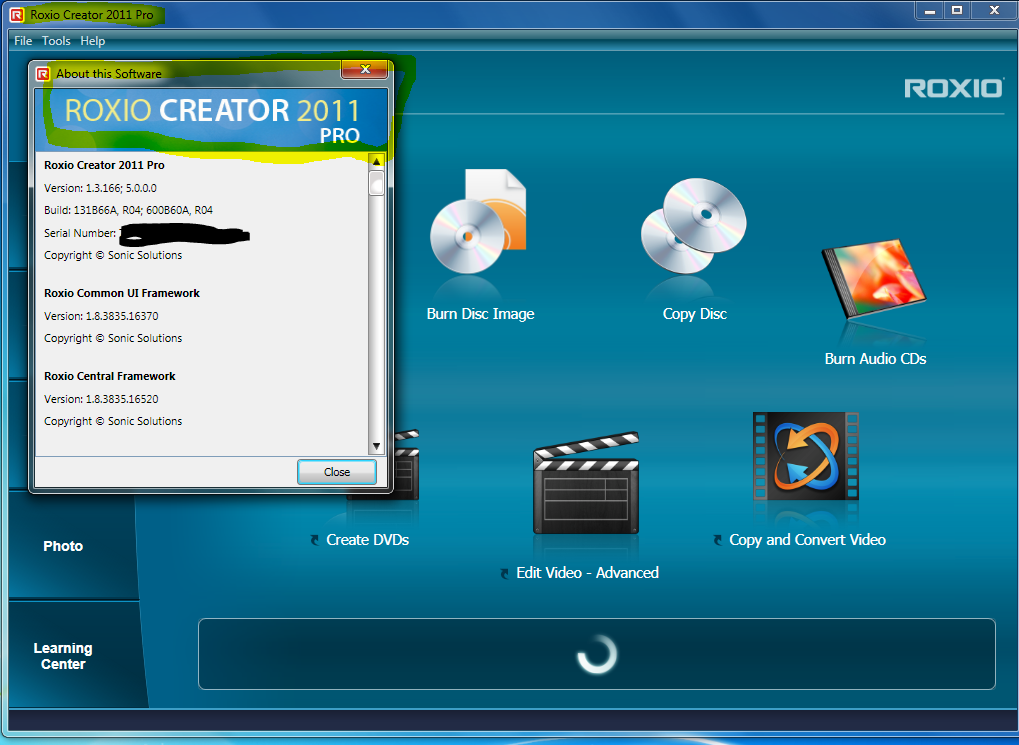Click the loading spinner in the bottom panel

tap(597, 654)
